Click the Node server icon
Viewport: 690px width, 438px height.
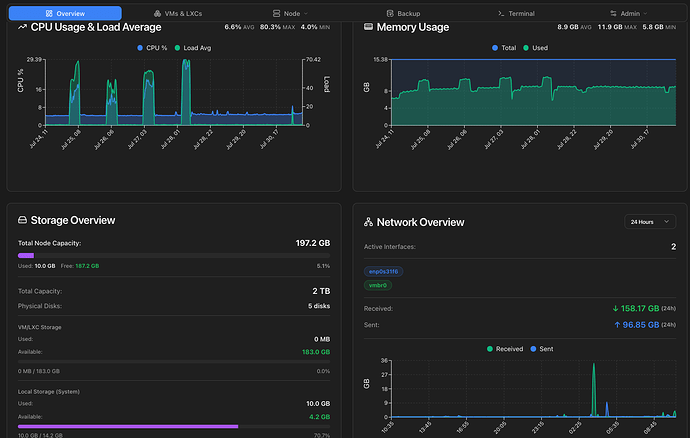pos(276,14)
